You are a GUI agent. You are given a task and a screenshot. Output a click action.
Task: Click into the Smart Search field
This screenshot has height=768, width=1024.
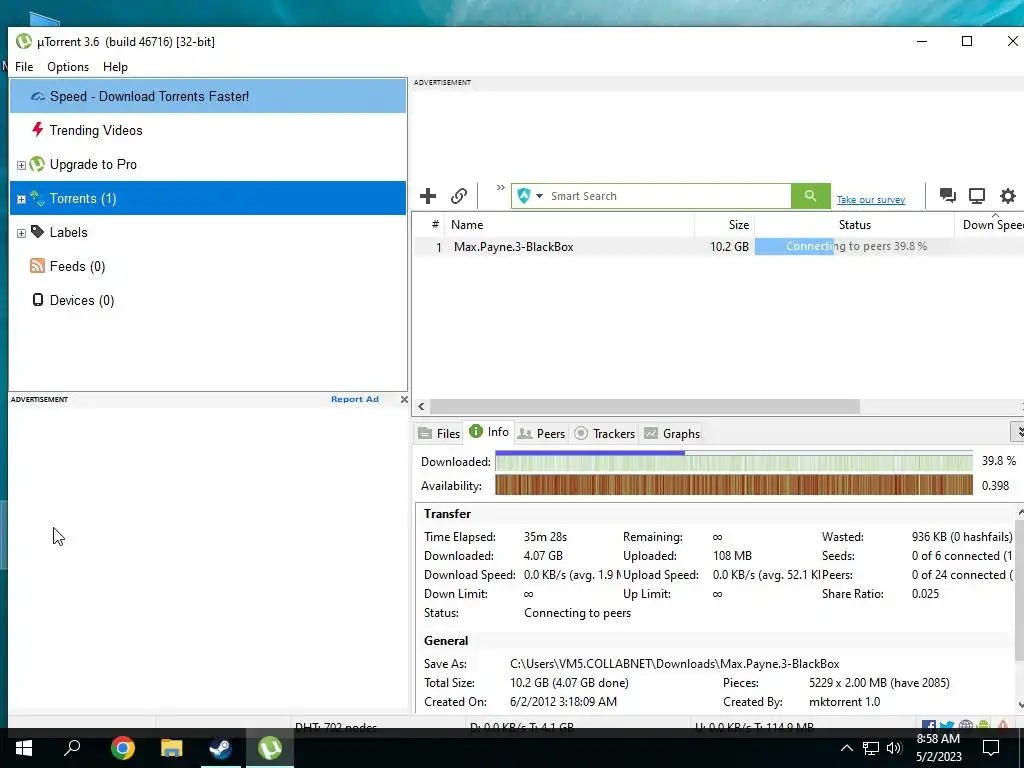point(667,196)
